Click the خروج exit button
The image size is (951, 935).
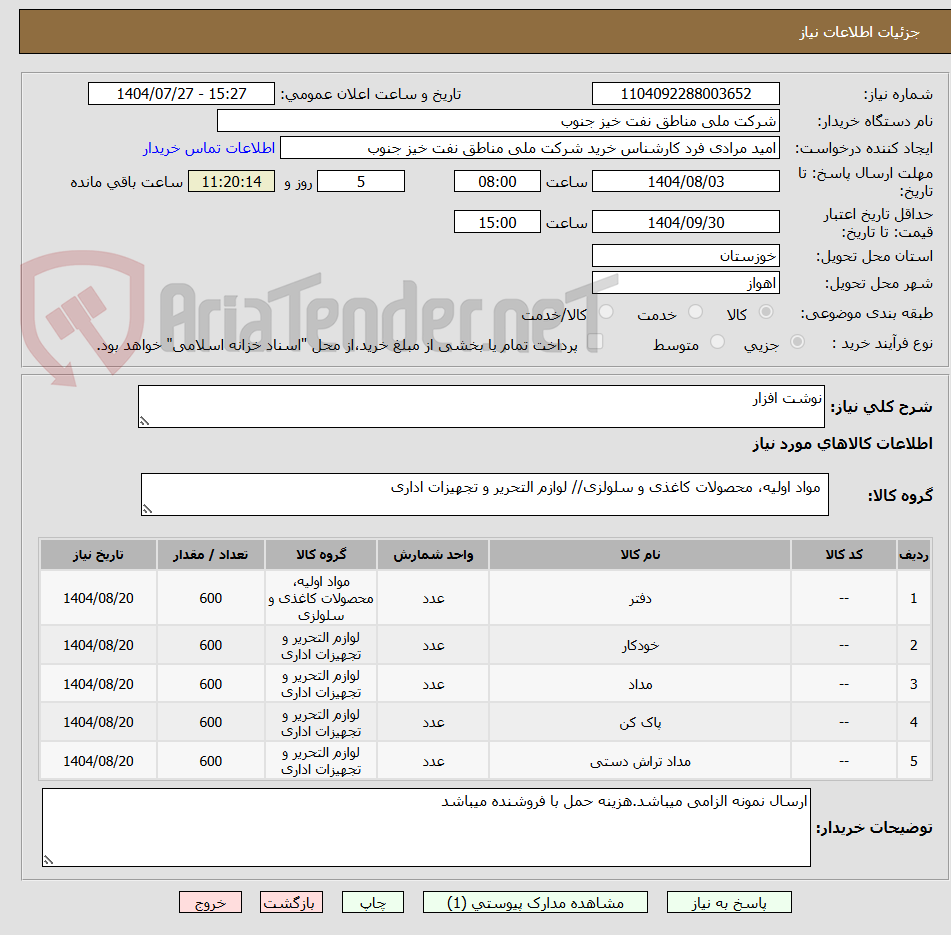[210, 902]
